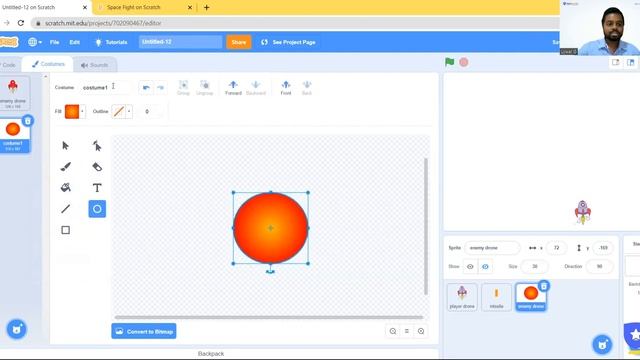Screen dimensions: 640x360
Task: Open Choose a Sprite button
Action: coord(602,344)
